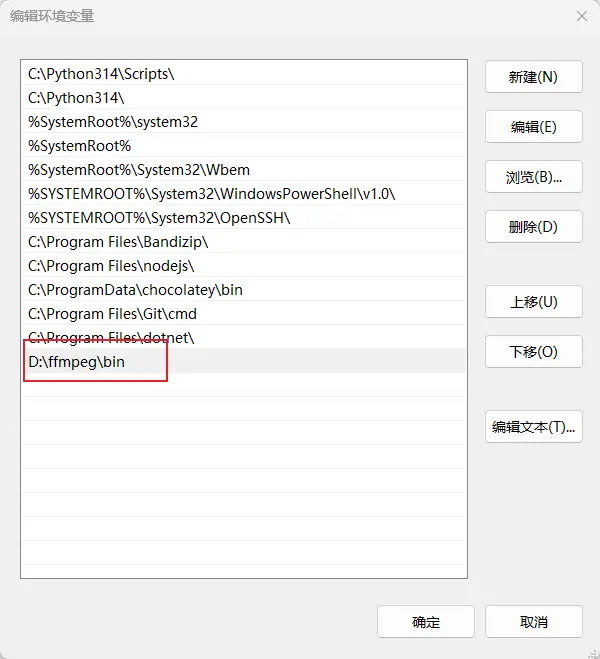Cancel dialog with 取消 button
This screenshot has width=600, height=659.
(533, 622)
